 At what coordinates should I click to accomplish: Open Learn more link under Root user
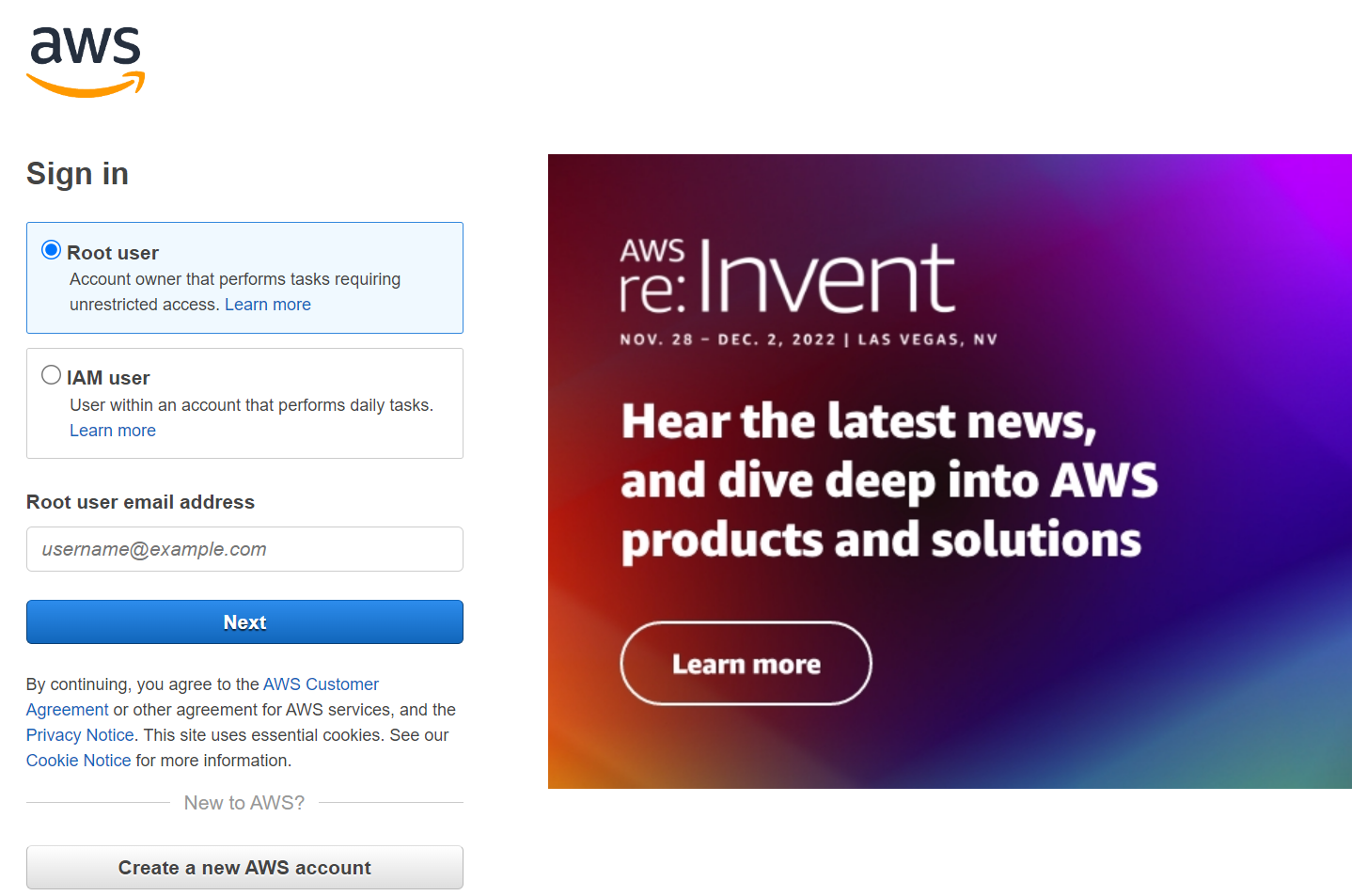tap(268, 305)
